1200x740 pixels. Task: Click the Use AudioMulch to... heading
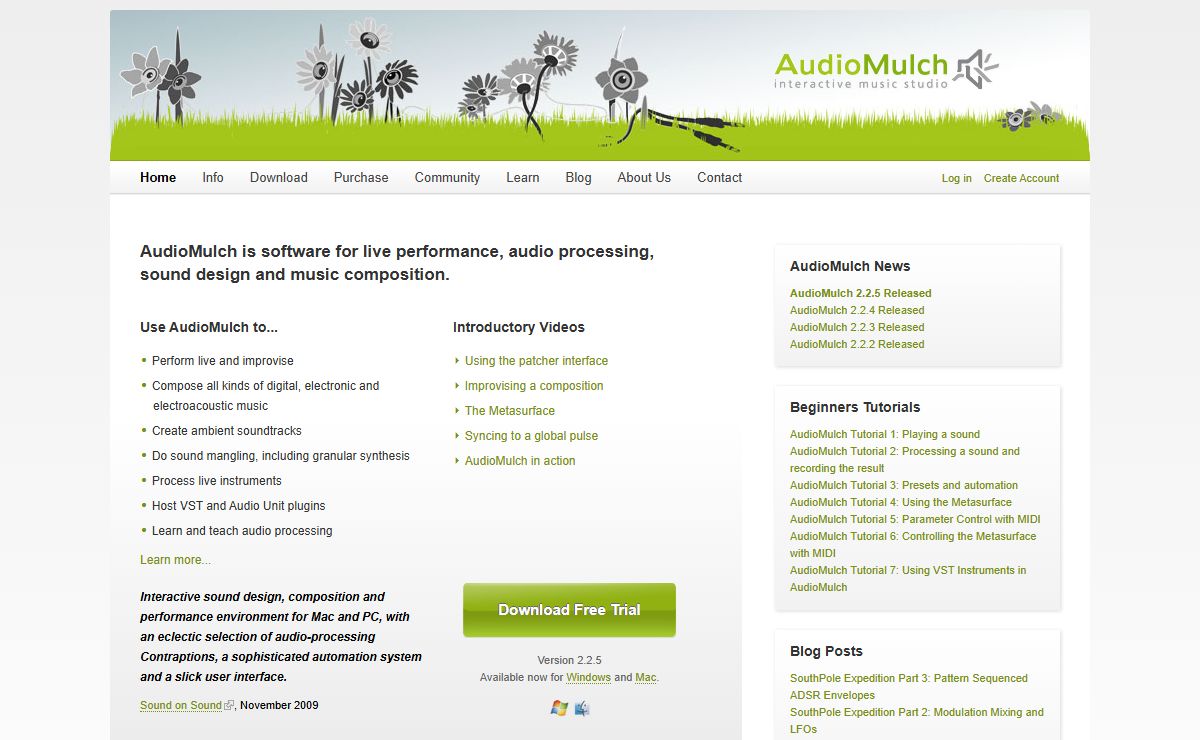tap(209, 327)
